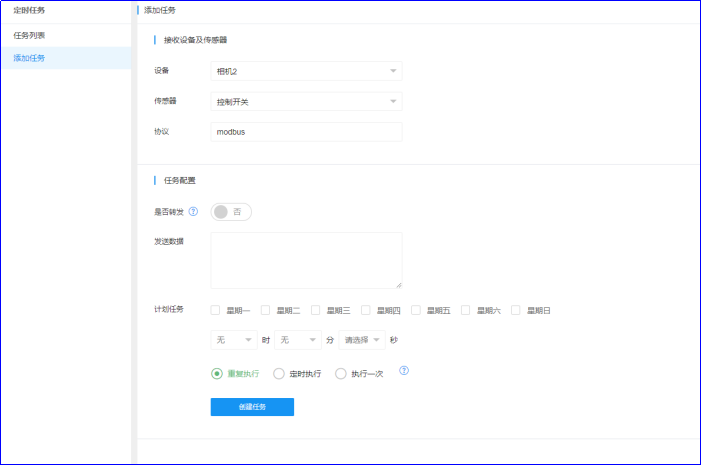Select 添加任务 in the sidebar
Screen dimensions: 702x466
(x=66, y=58)
